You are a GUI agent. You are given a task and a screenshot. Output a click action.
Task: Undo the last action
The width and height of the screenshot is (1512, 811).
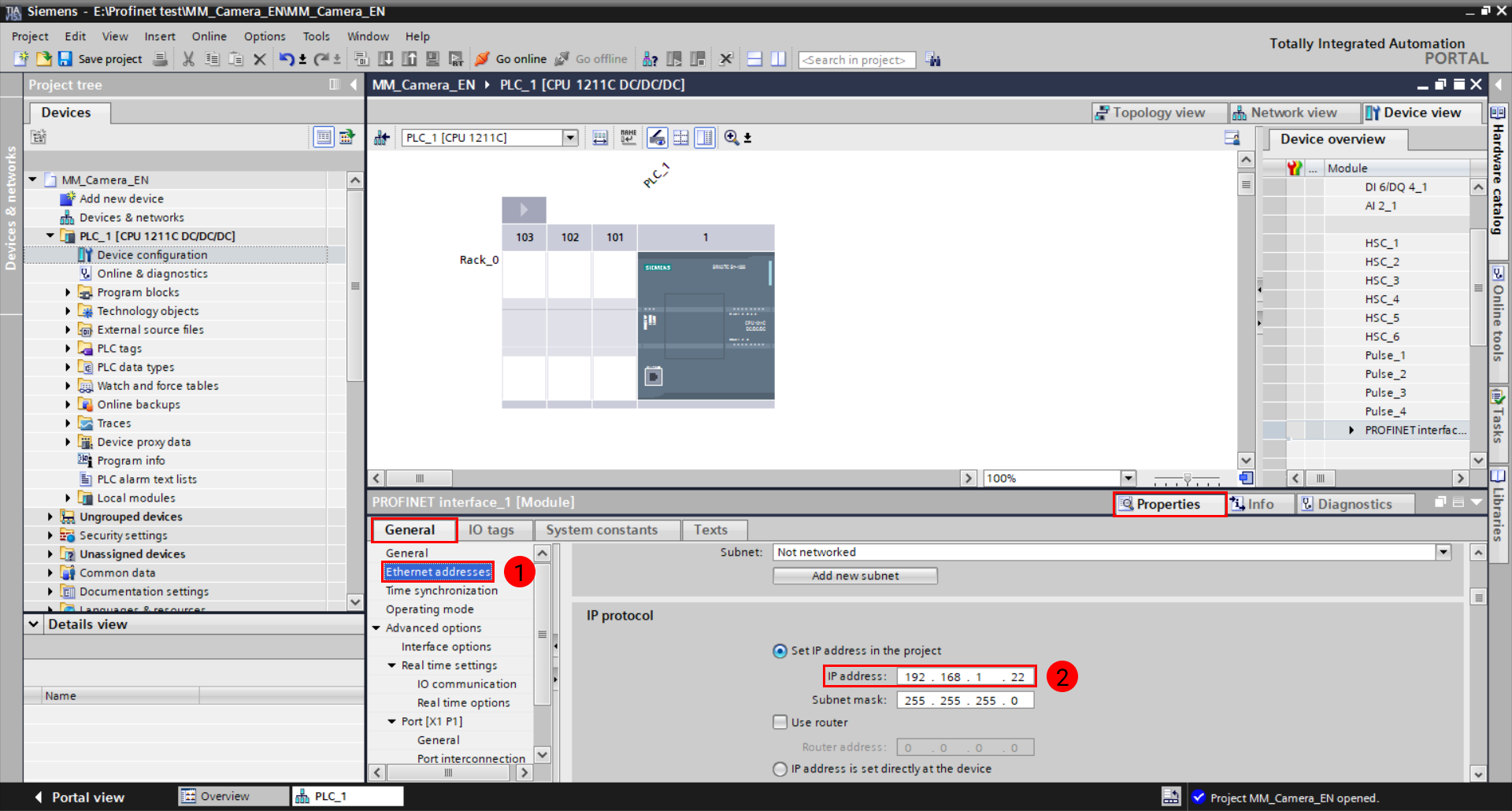click(287, 59)
